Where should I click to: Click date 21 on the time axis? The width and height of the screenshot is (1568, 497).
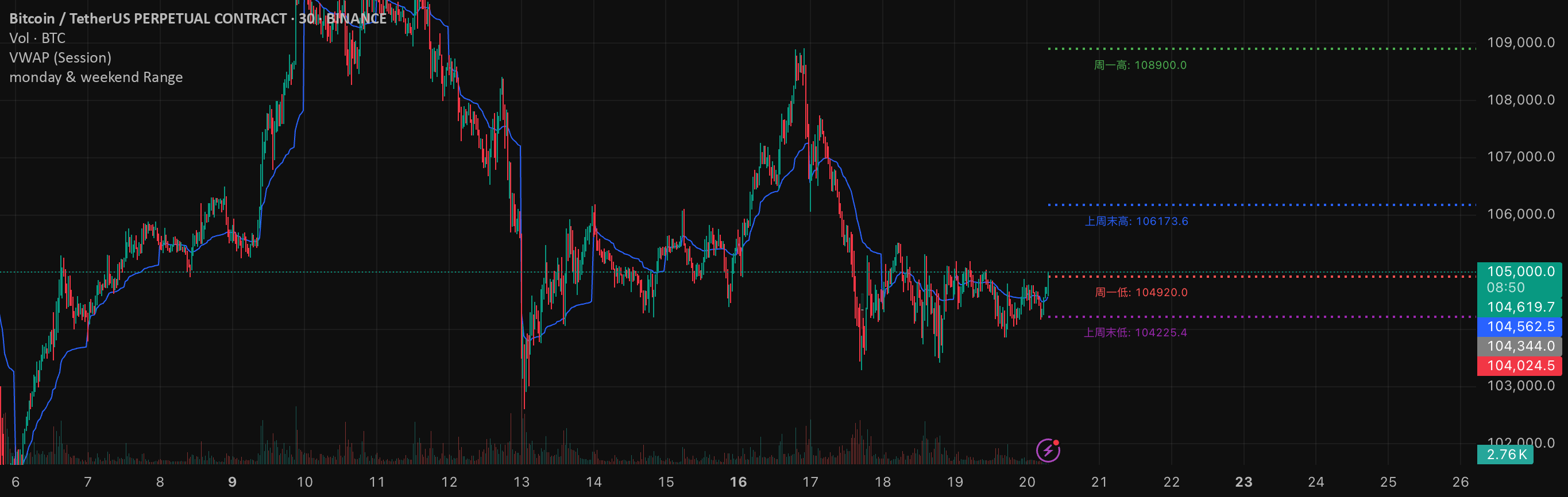point(1099,483)
